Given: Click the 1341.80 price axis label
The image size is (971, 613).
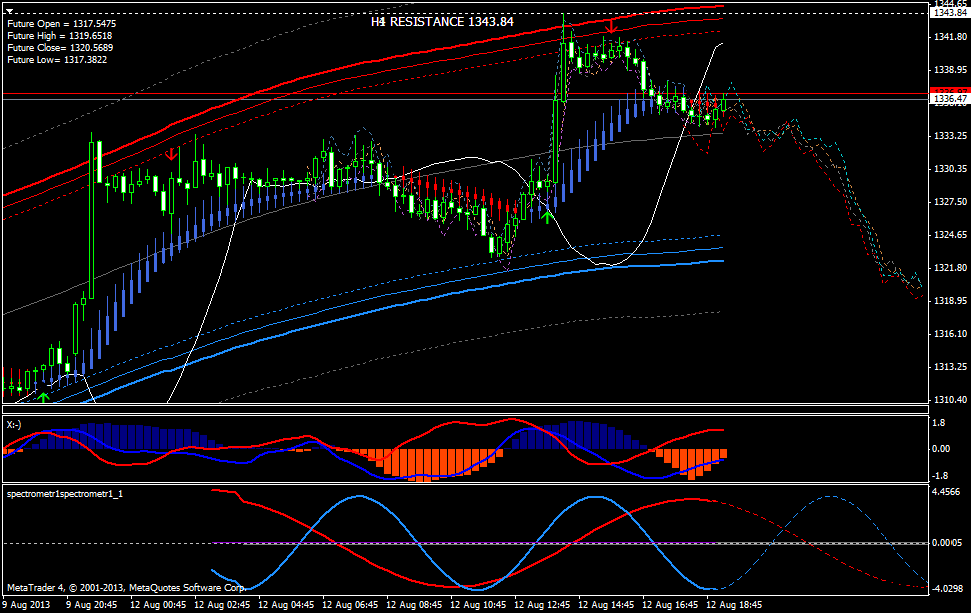Looking at the screenshot, I should click(x=950, y=37).
